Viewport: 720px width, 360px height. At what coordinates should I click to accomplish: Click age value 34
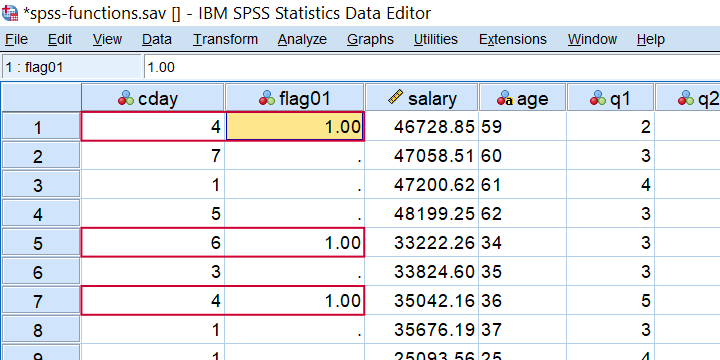(491, 242)
